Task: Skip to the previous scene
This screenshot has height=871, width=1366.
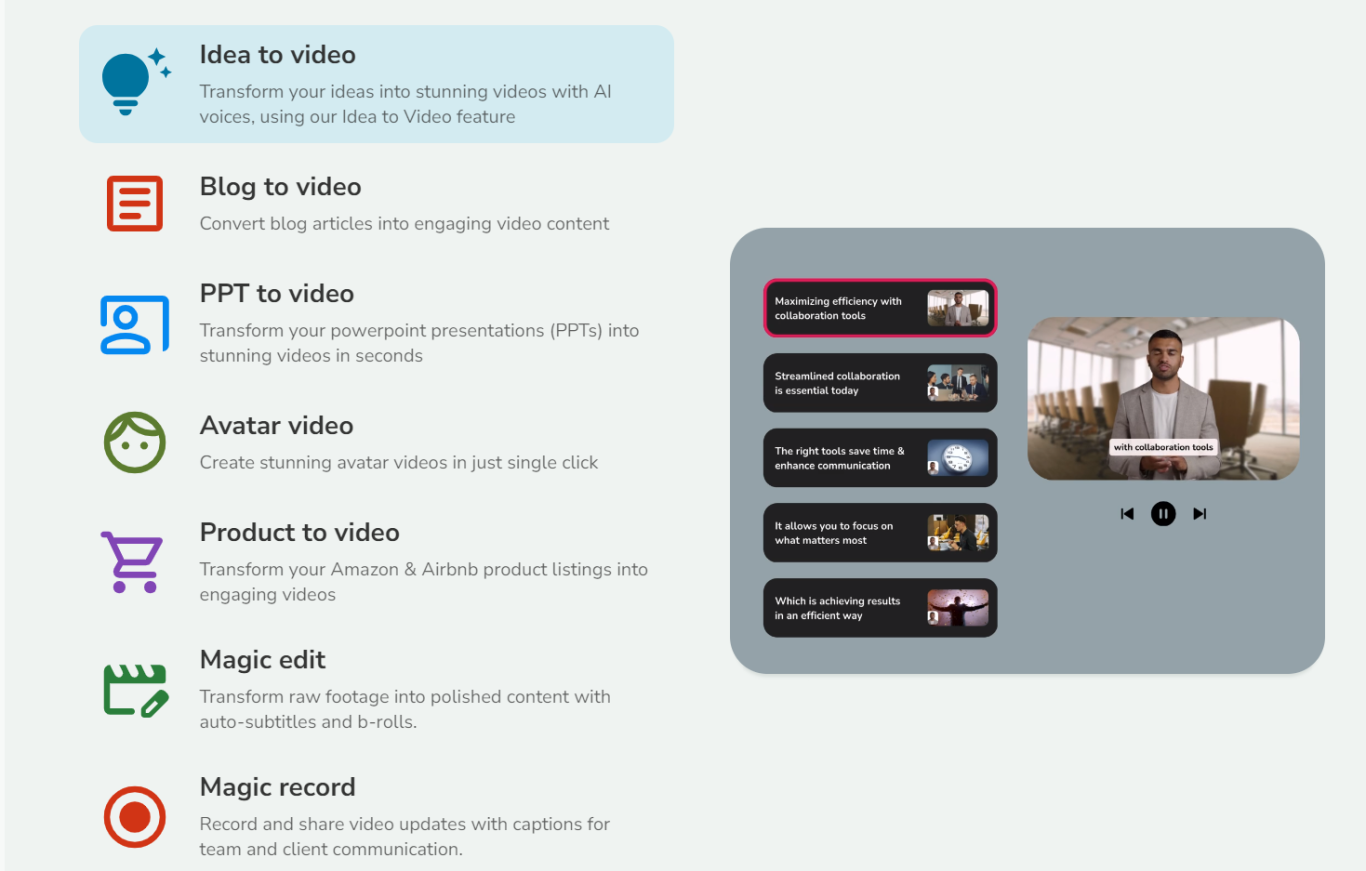Action: click(x=1127, y=513)
